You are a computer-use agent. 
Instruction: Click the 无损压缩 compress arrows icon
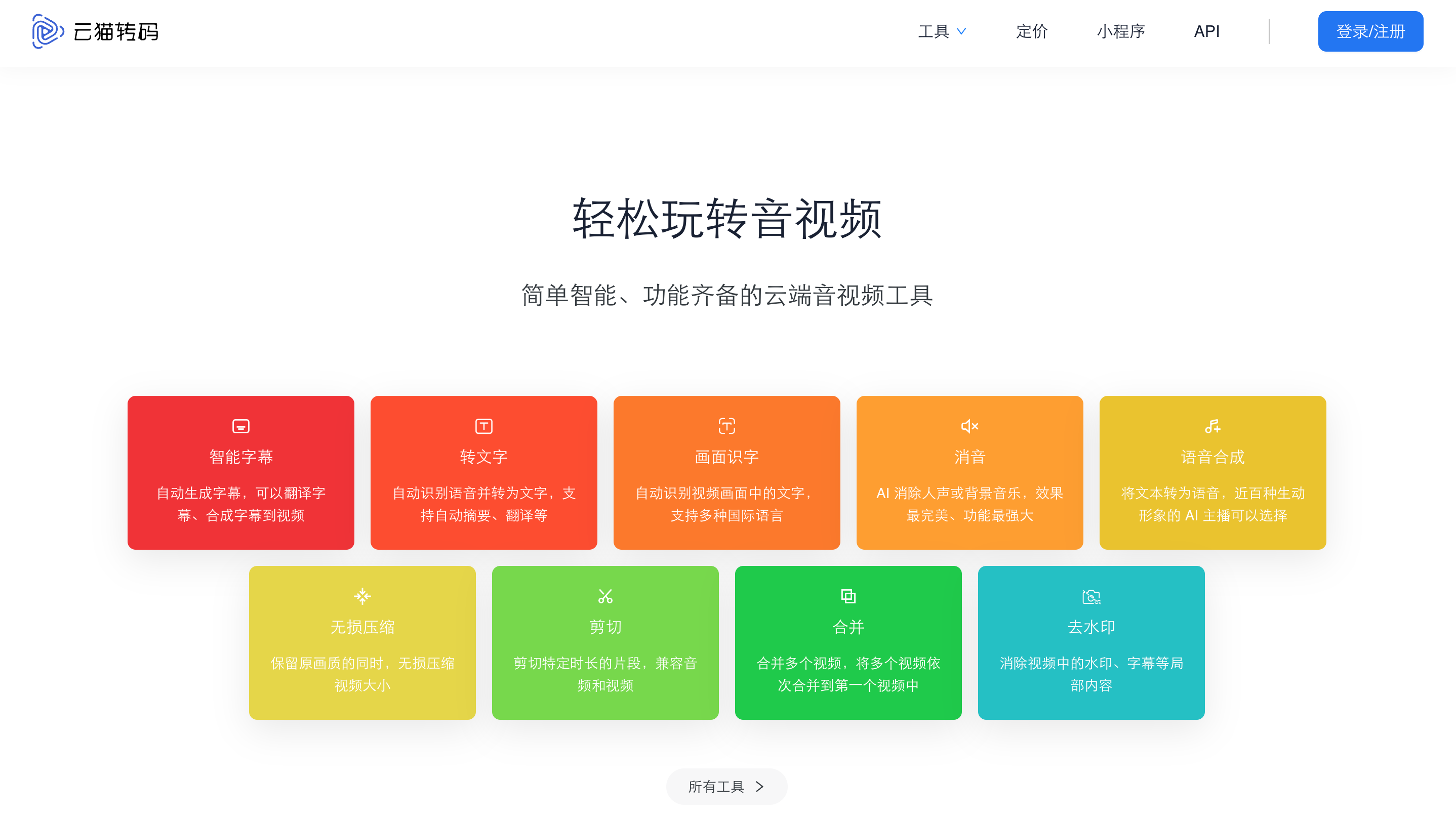coord(362,596)
